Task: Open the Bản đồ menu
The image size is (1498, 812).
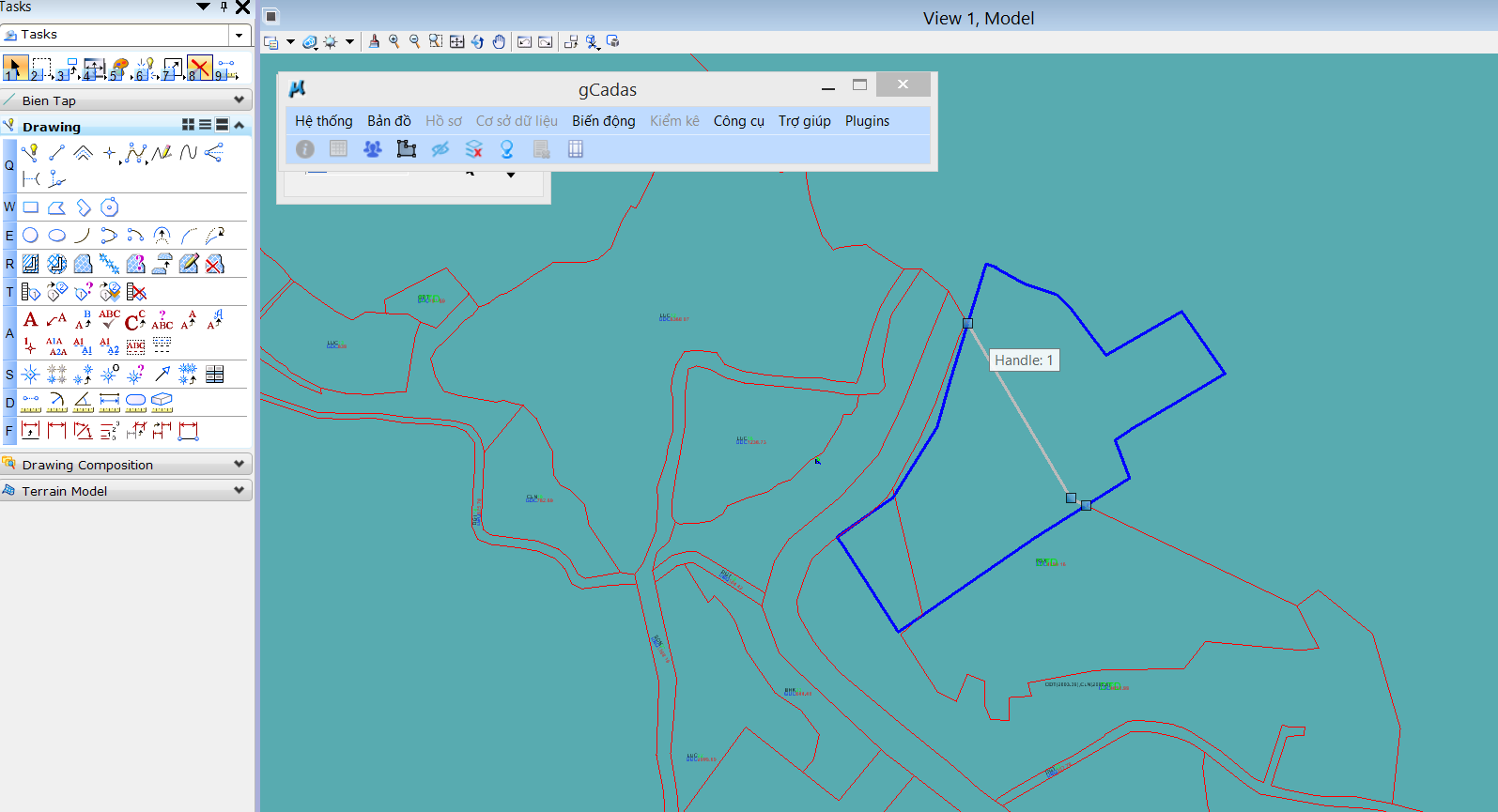Action: (389, 121)
